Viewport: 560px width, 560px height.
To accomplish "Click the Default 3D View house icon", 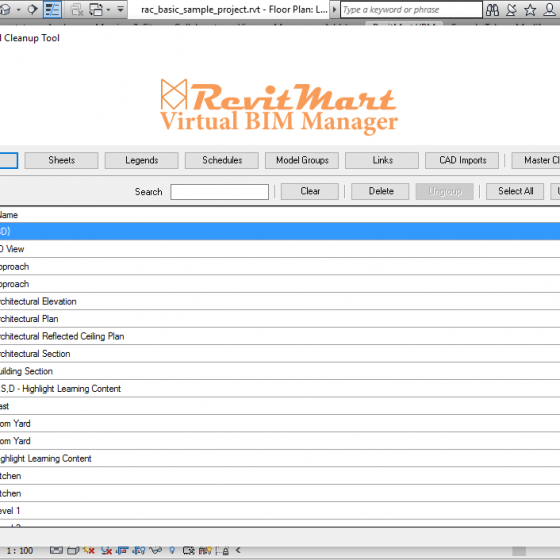I will pos(5,10).
